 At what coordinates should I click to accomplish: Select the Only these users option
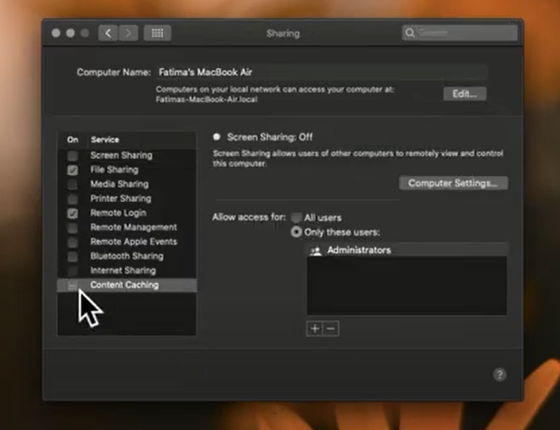click(x=296, y=232)
